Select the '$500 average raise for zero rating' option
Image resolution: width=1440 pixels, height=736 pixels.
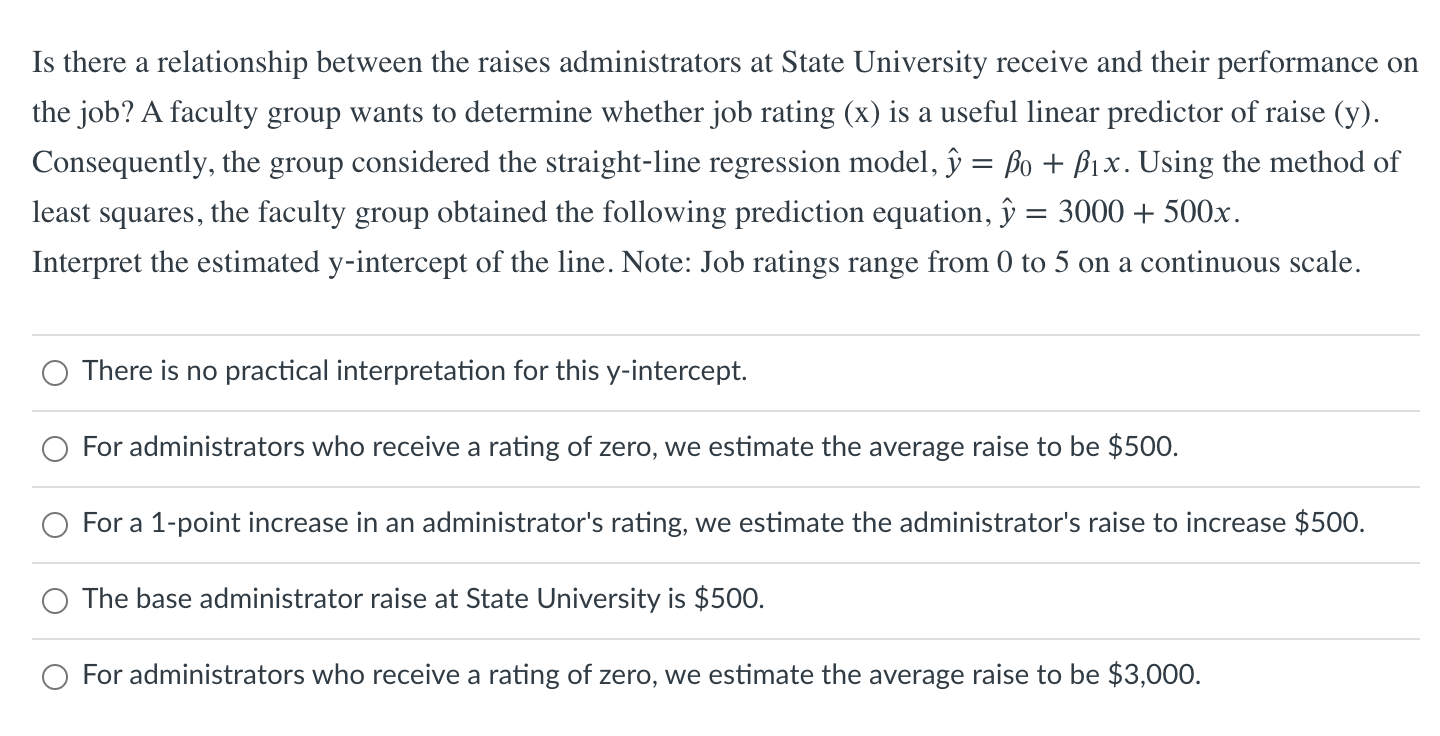coord(55,449)
